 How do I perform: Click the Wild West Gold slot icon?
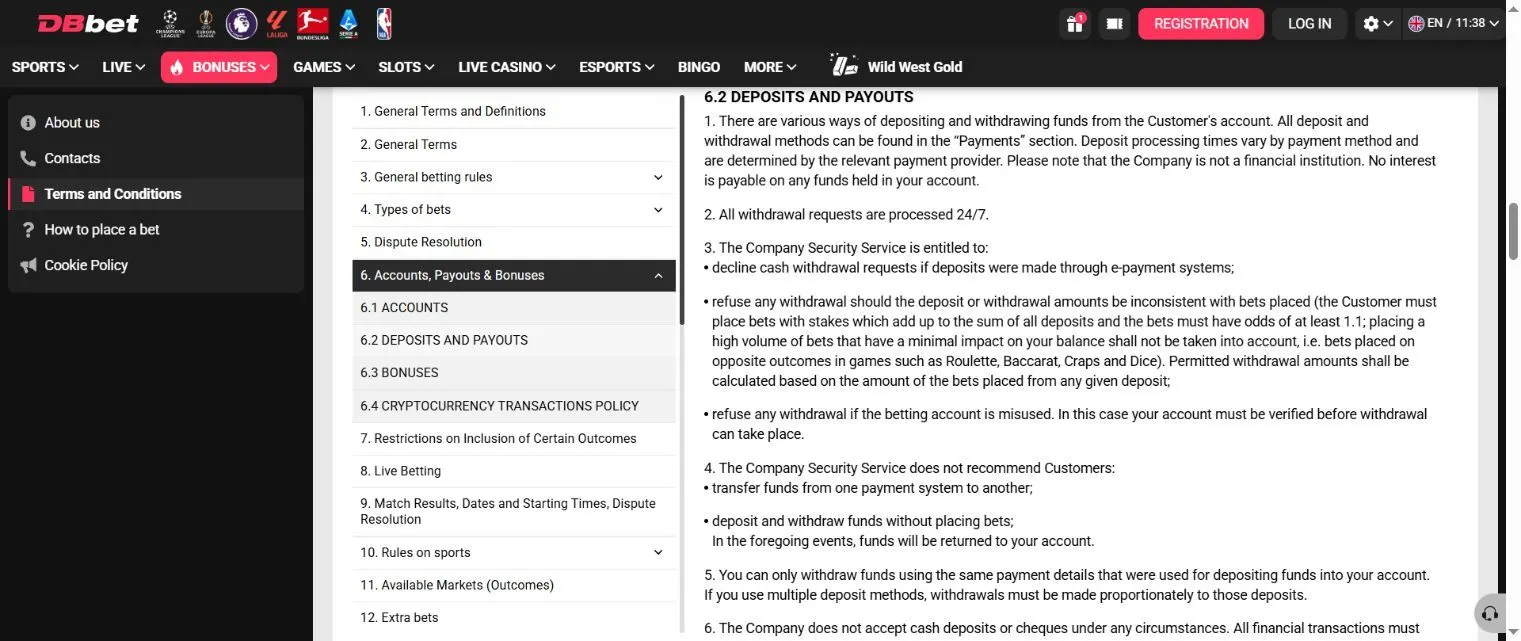point(845,66)
